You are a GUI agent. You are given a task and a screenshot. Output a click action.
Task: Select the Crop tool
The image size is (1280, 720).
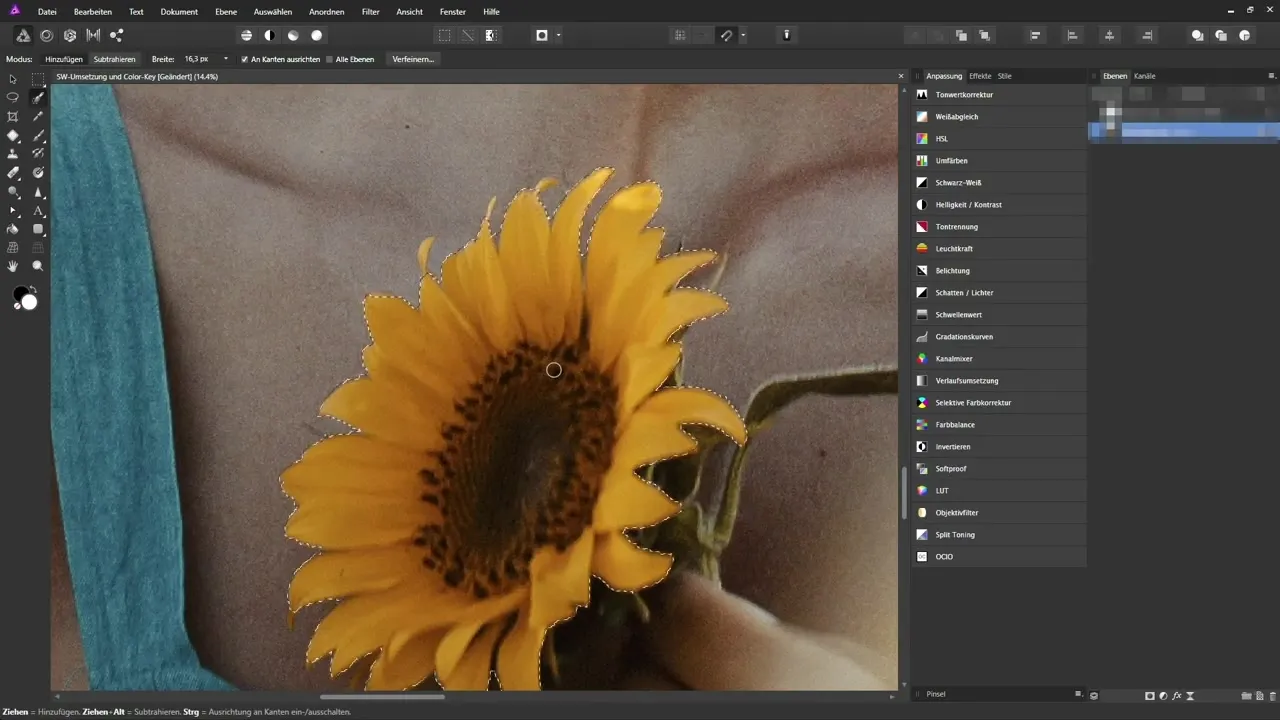click(x=13, y=116)
